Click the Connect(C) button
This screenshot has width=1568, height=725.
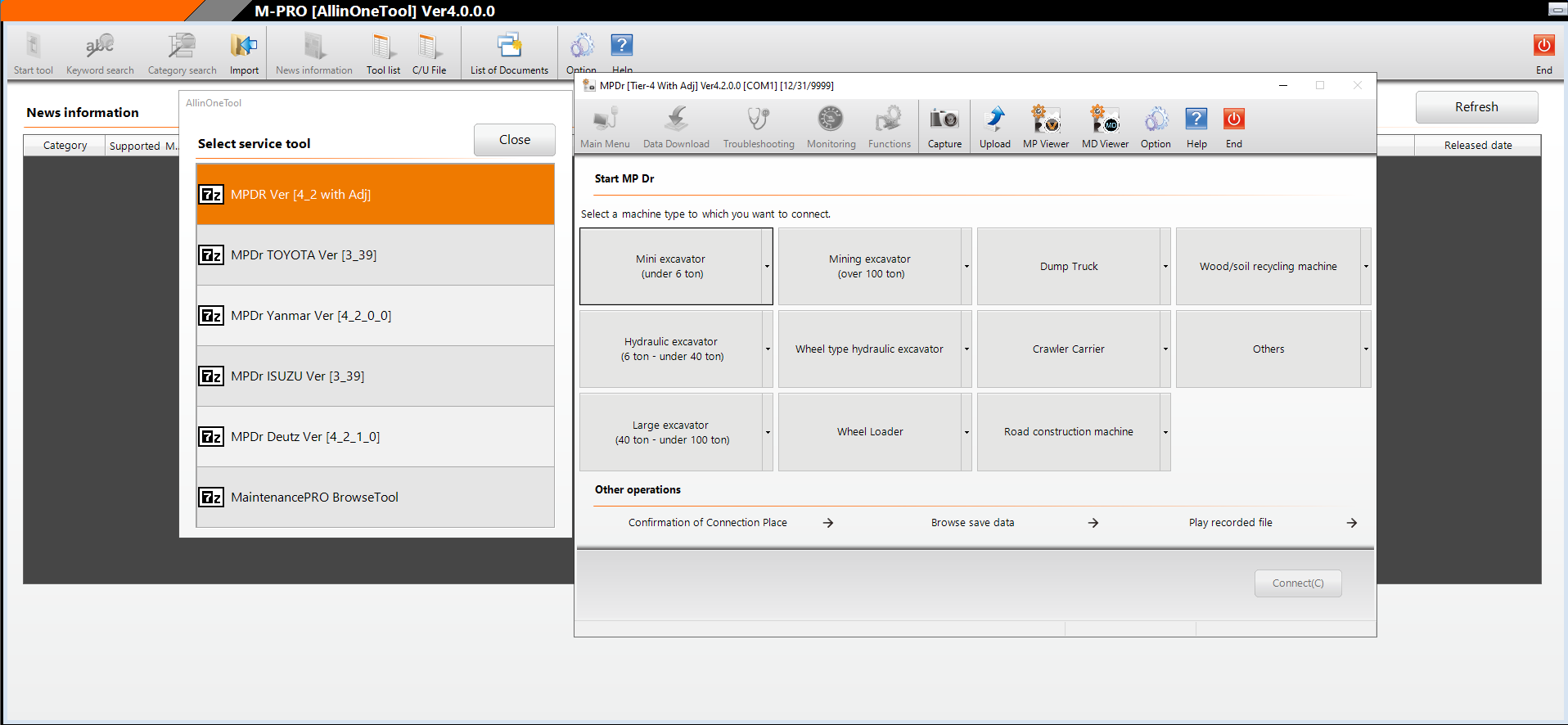point(1298,583)
